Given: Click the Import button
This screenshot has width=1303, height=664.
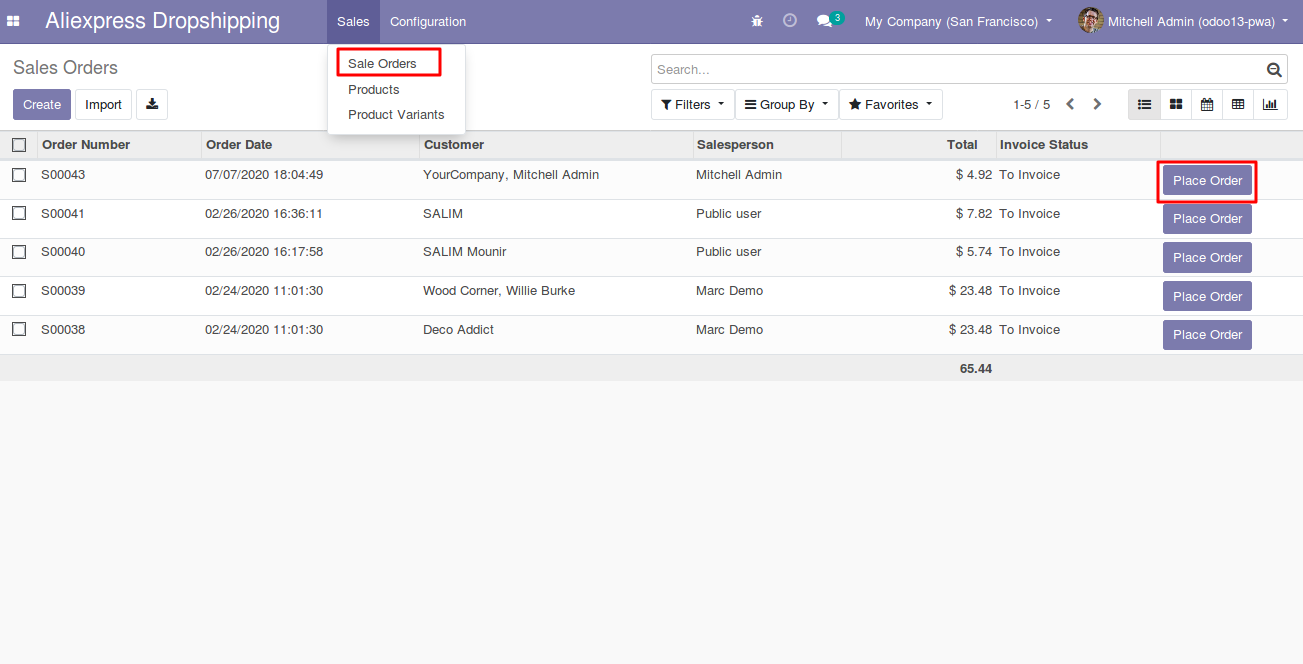Looking at the screenshot, I should pos(103,104).
